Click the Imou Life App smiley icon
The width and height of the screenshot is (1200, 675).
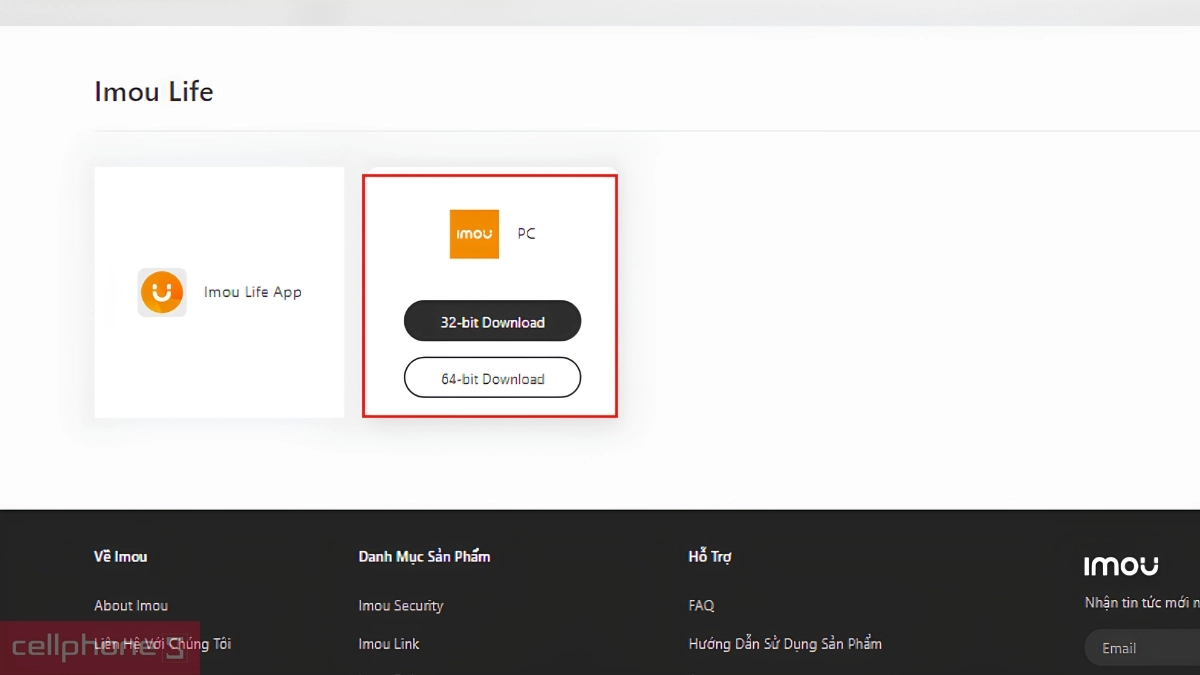[x=162, y=293]
